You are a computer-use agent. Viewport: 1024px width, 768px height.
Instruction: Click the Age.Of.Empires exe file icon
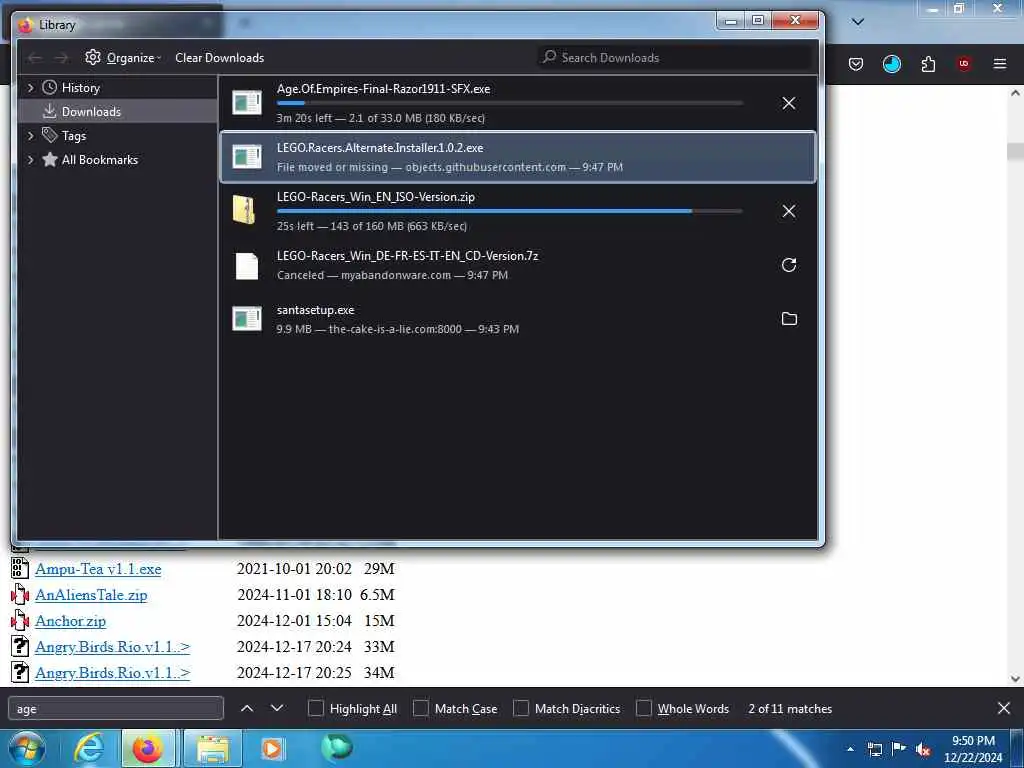247,103
